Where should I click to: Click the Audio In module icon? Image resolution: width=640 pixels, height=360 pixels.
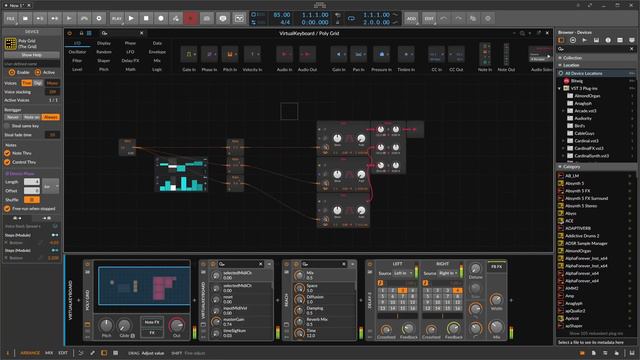click(x=284, y=54)
